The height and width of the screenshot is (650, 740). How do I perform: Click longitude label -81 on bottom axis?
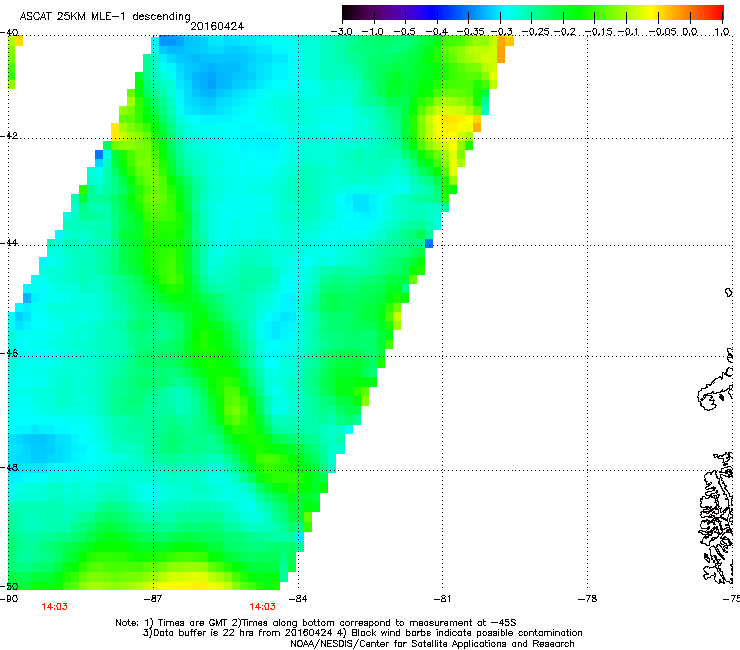pos(442,599)
